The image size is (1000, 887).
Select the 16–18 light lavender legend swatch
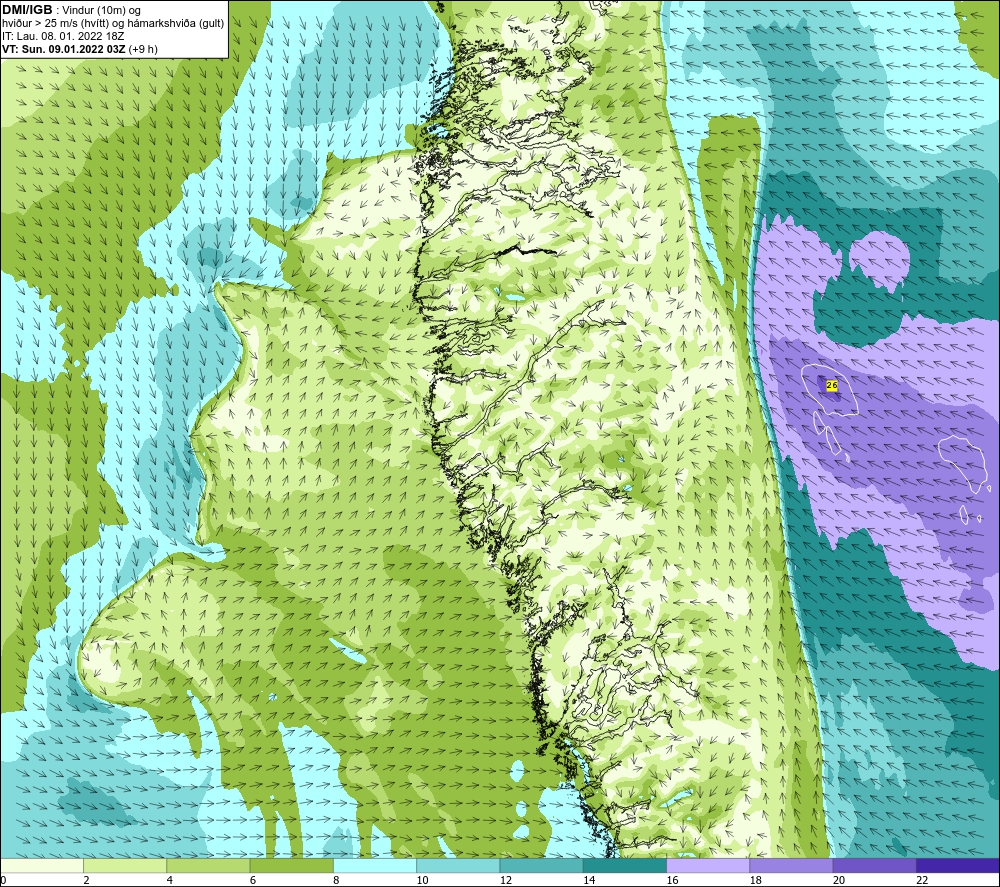708,865
